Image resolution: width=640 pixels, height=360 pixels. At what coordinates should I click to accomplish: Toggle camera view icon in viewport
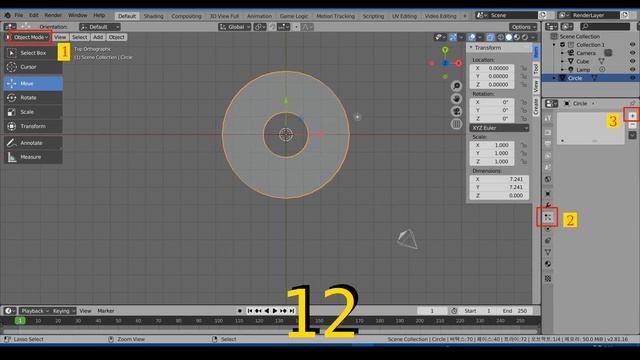(456, 111)
